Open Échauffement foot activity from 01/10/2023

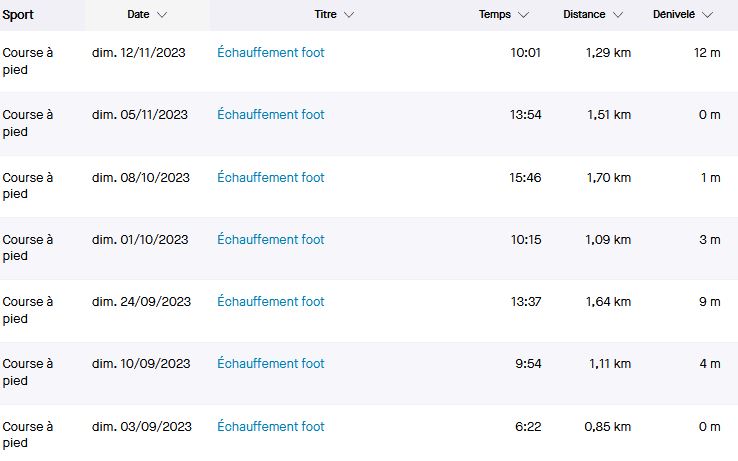pos(270,240)
